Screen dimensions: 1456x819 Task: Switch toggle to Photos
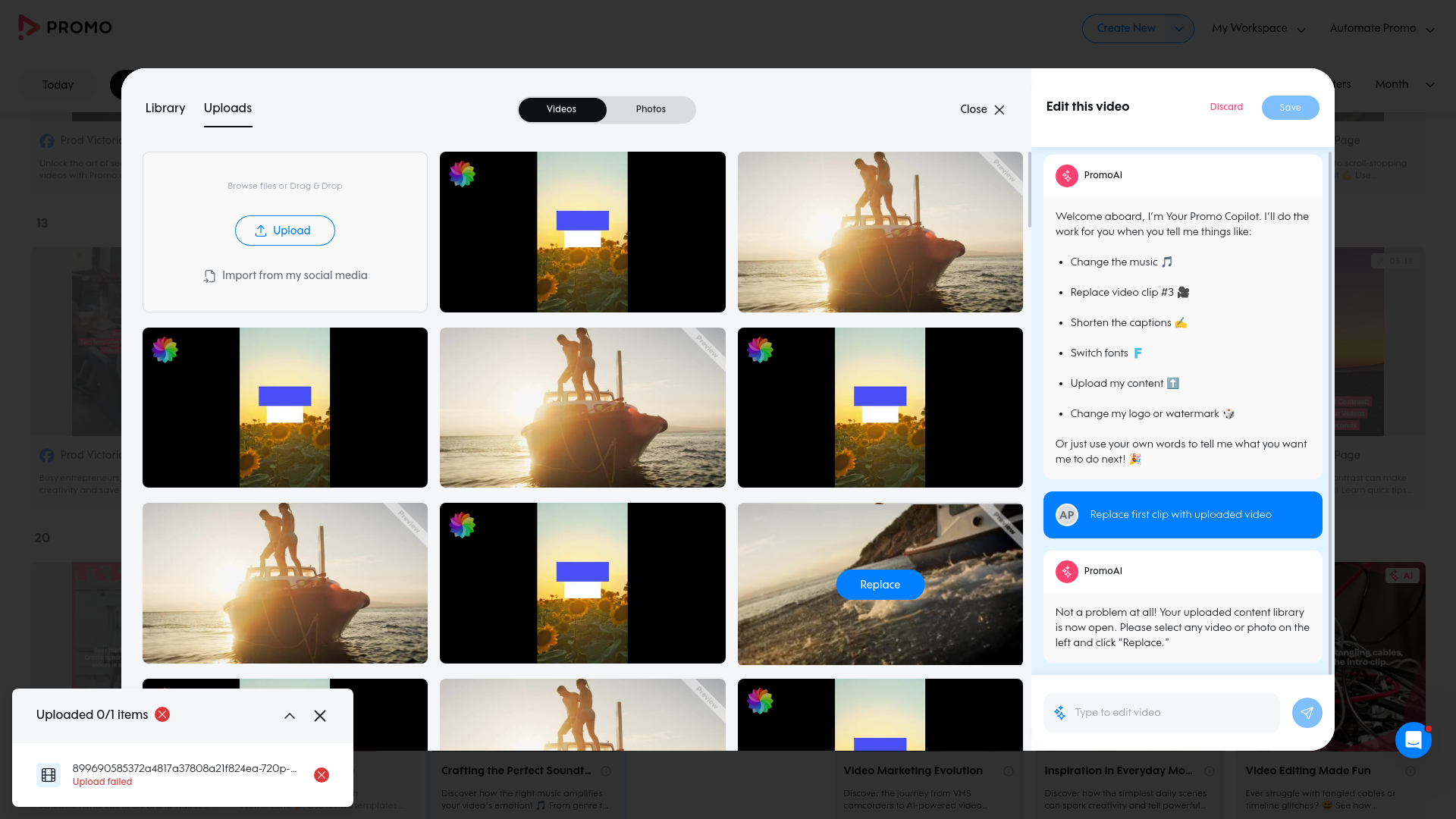(x=651, y=109)
